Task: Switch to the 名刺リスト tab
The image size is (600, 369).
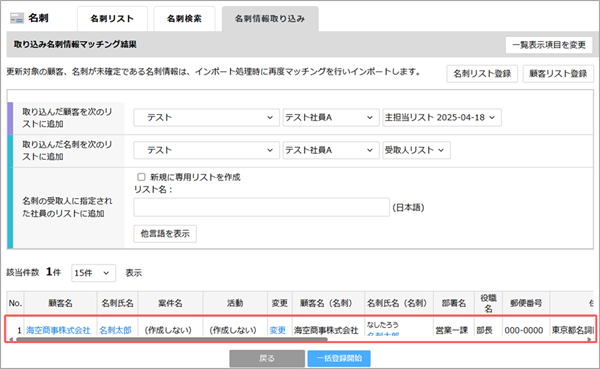Action: click(x=112, y=19)
